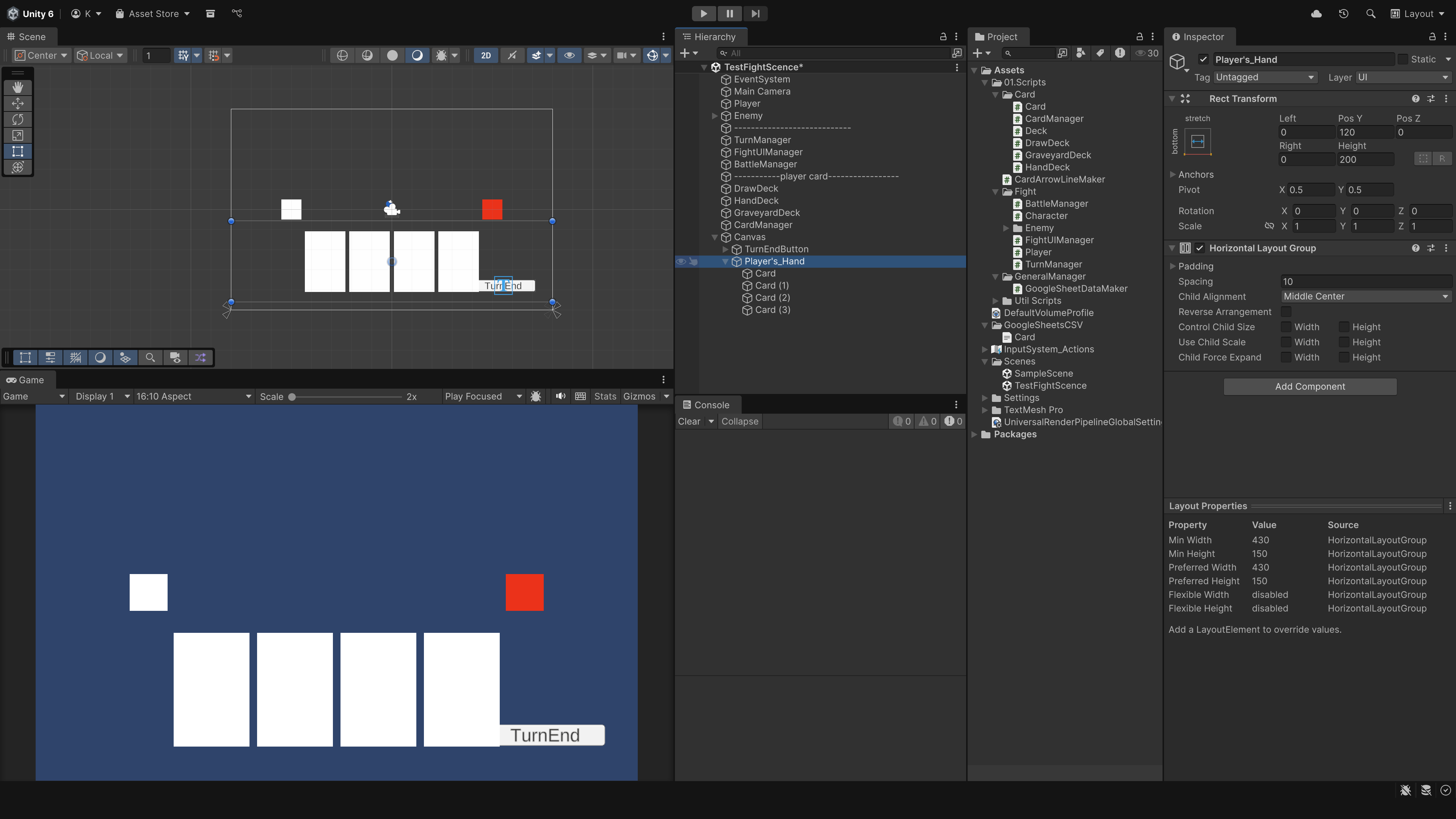Click the Pause button

point(729,14)
